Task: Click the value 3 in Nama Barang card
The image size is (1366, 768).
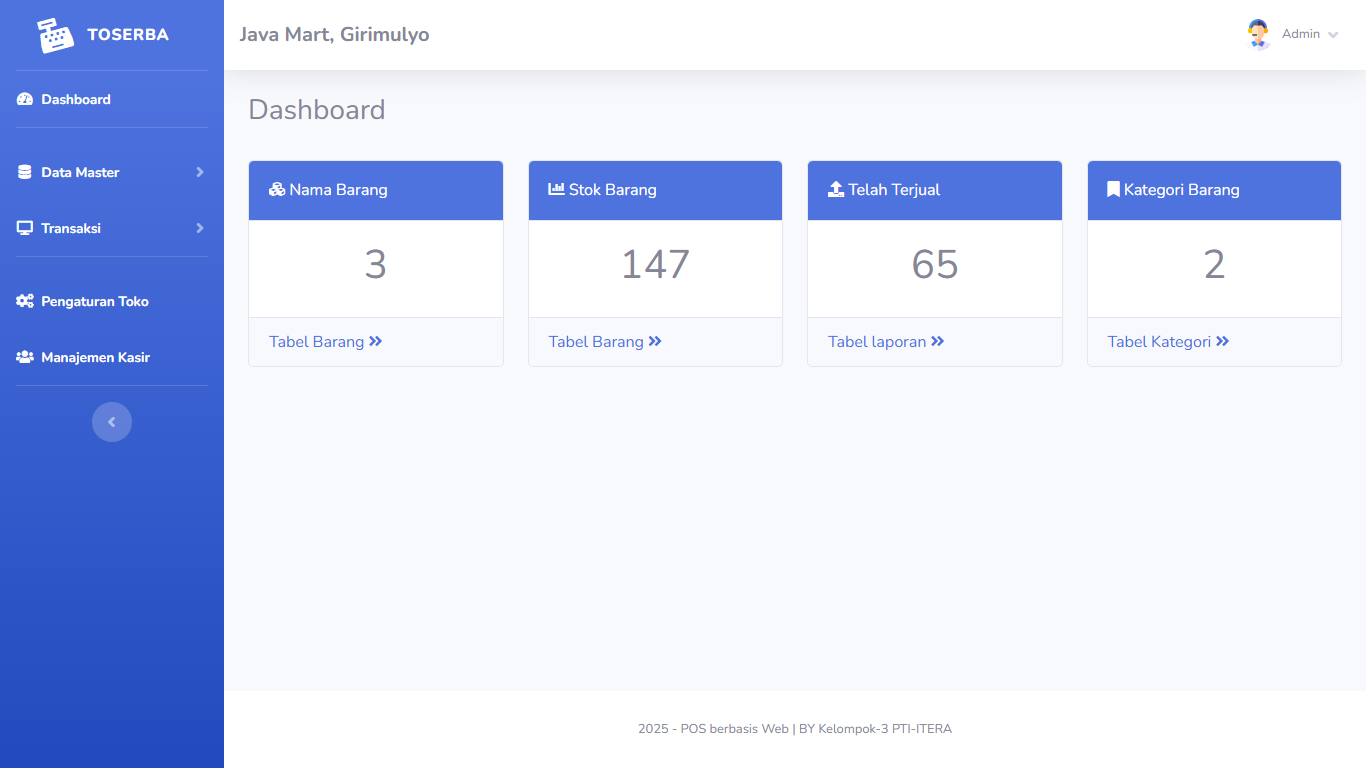Action: [375, 265]
